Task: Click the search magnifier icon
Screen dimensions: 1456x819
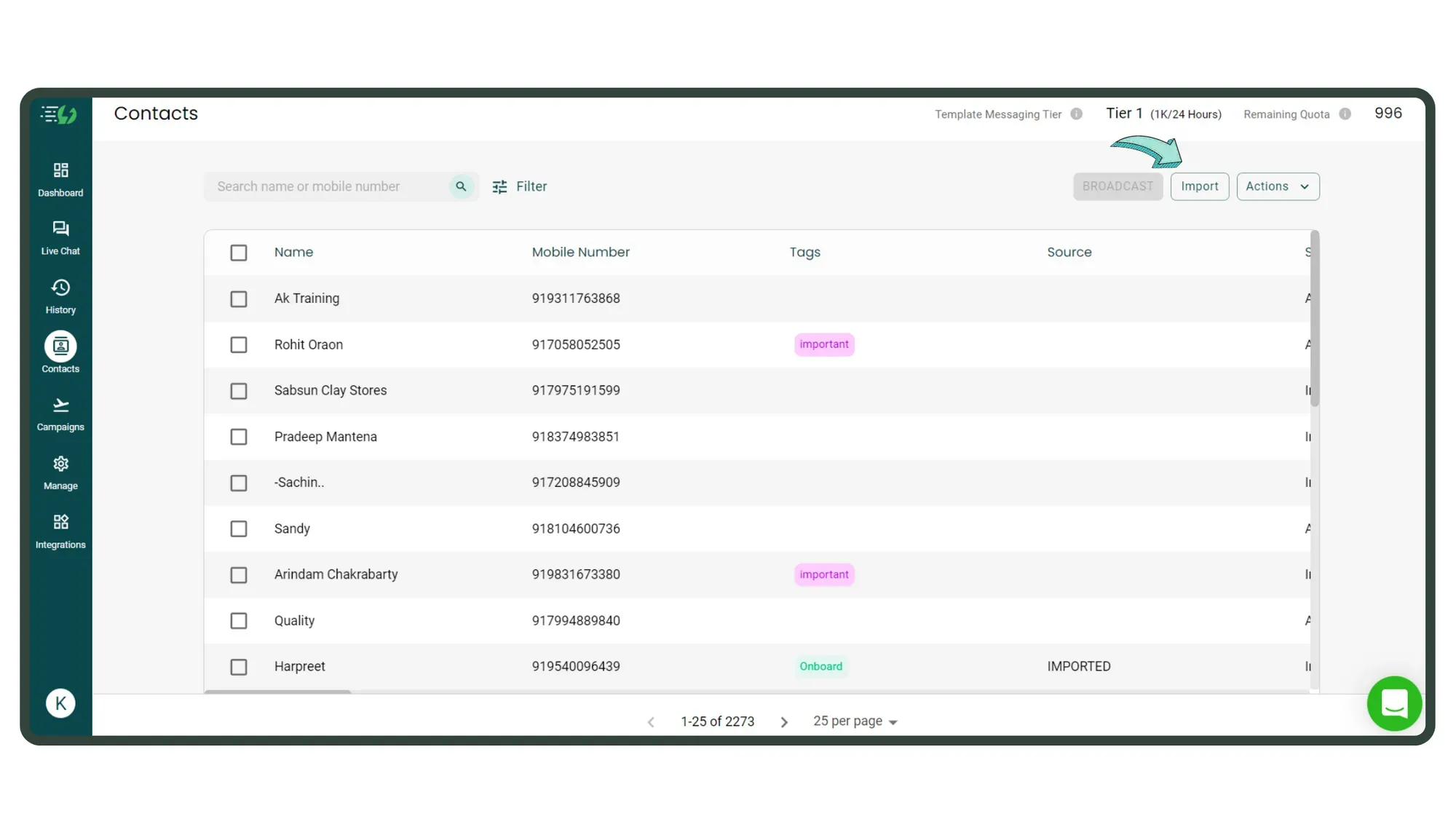Action: pyautogui.click(x=461, y=186)
